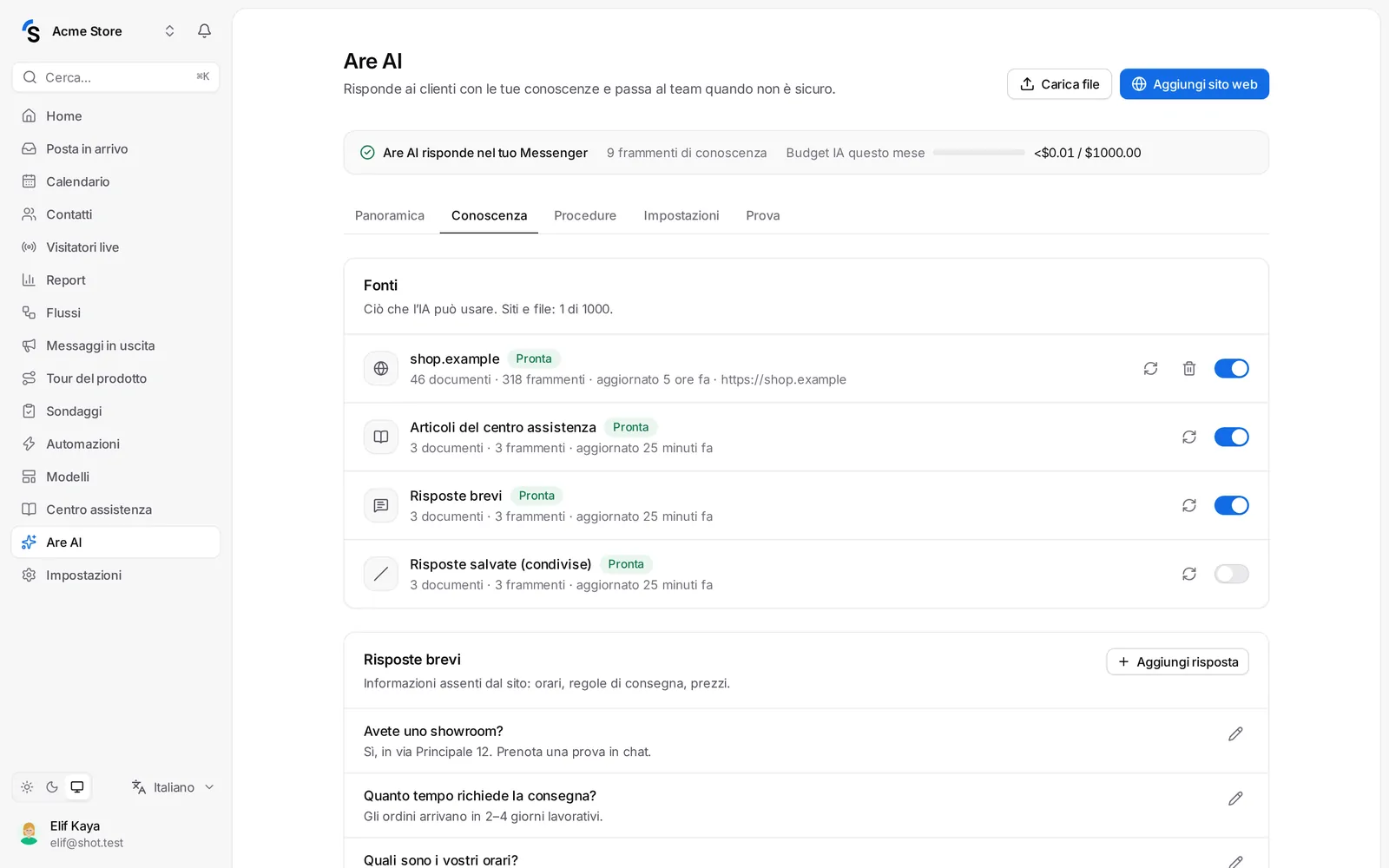This screenshot has width=1389, height=868.
Task: Open Calendario in the sidebar
Action: pos(115,182)
